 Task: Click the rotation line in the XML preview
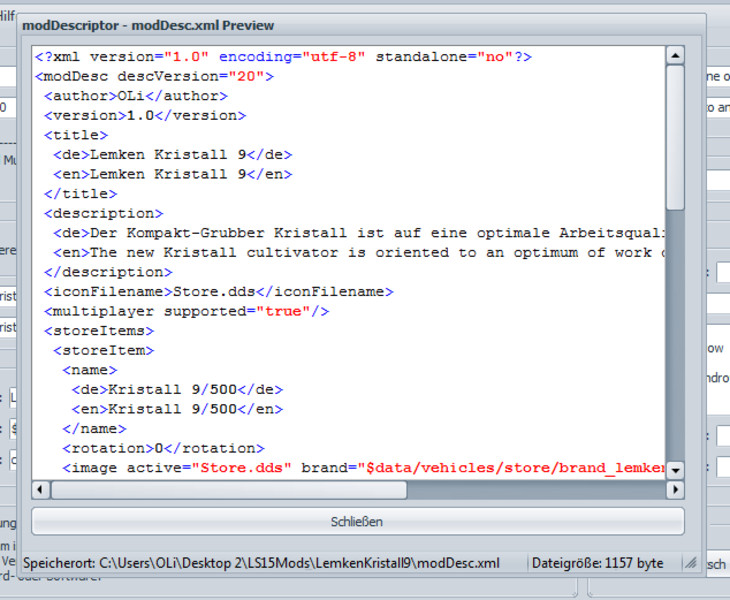point(162,448)
